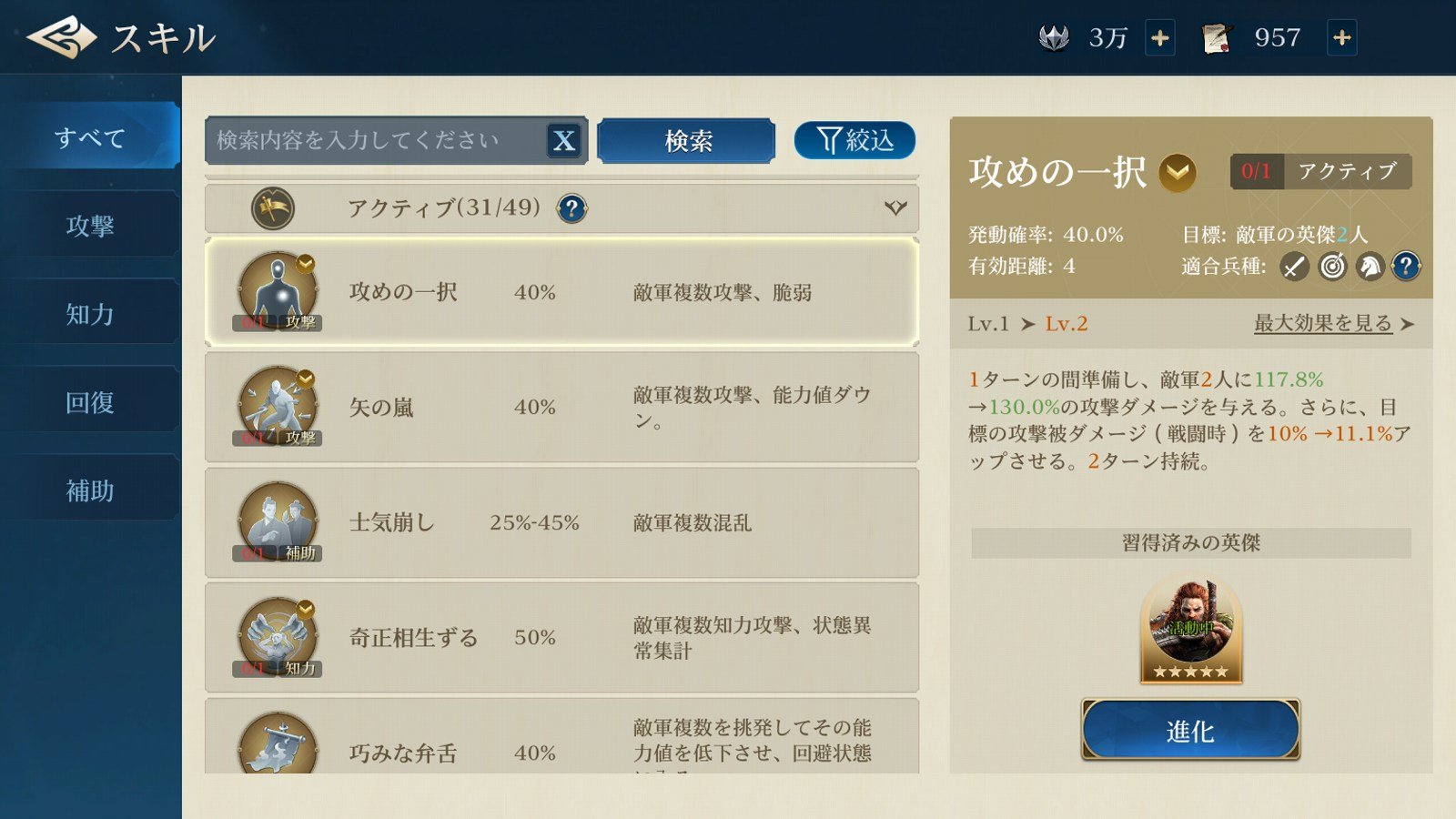Click the 25%-45% activation rate value
1456x819 pixels.
pos(534,522)
